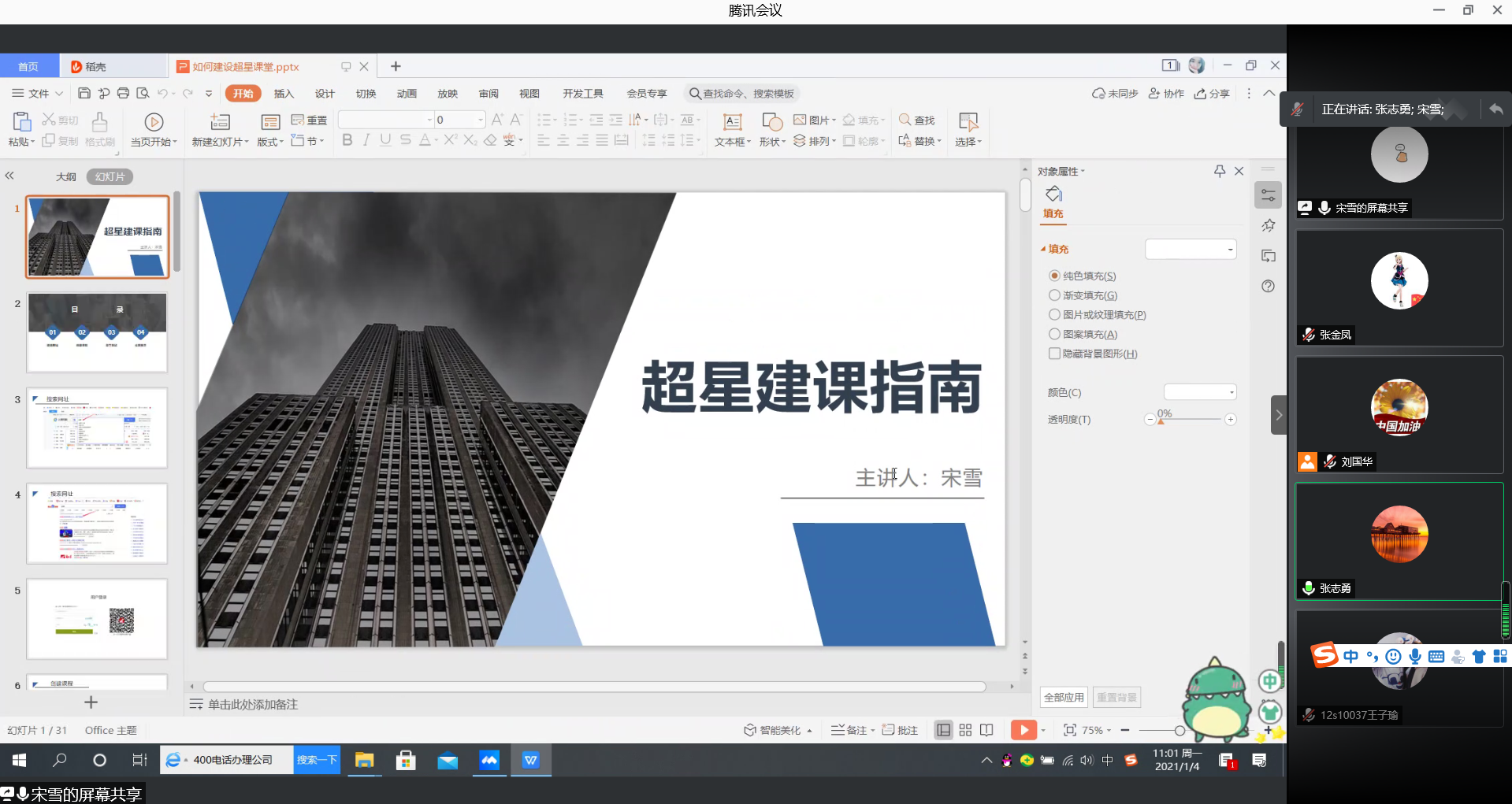This screenshot has height=804, width=1512.
Task: Pin the Object Properties panel
Action: (x=1219, y=171)
